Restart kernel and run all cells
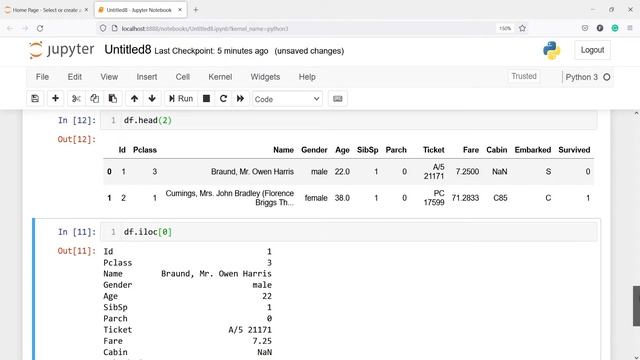Viewport: 640px width, 360px height. [x=240, y=99]
